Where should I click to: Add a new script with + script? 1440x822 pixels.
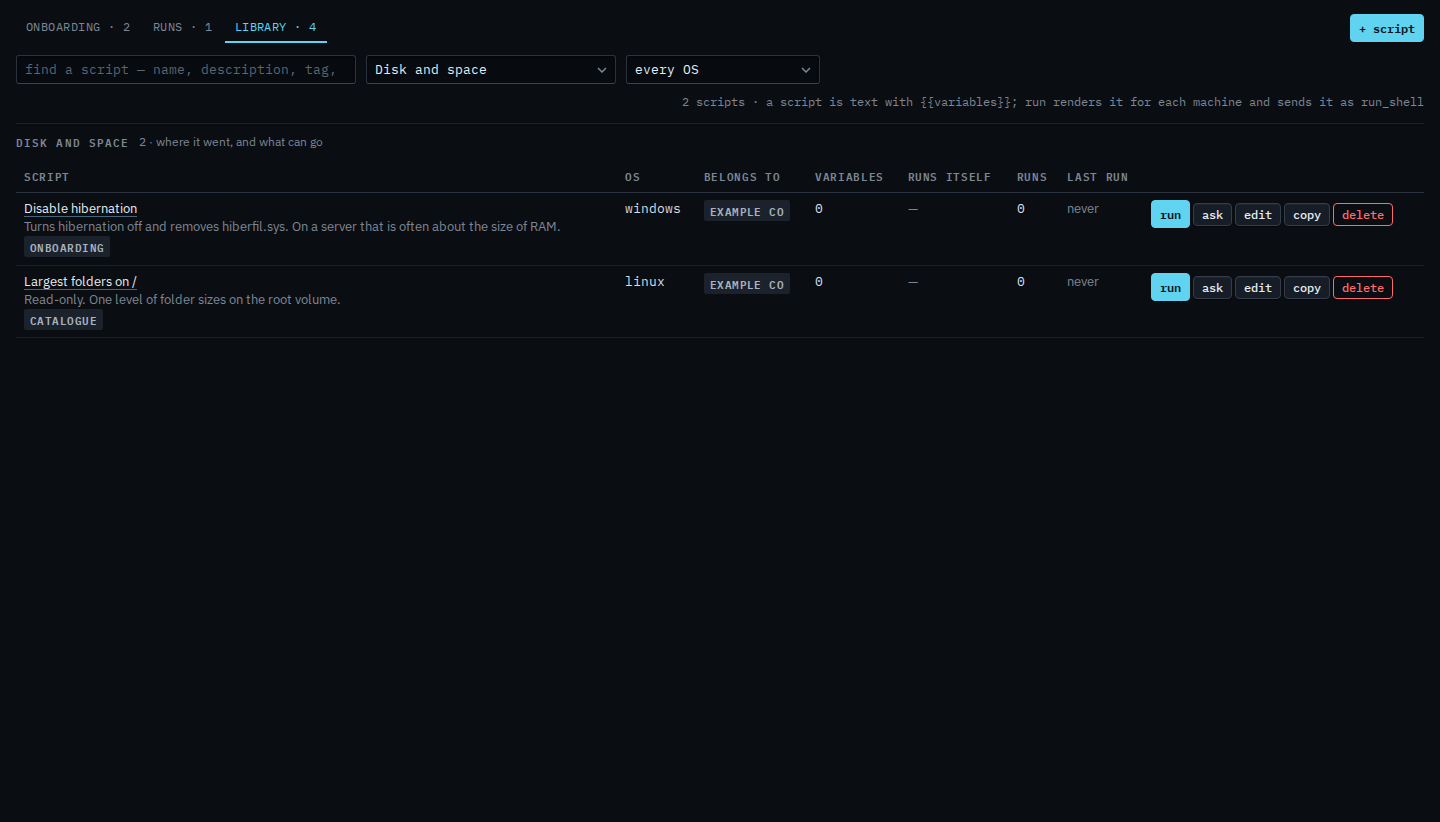click(x=1386, y=28)
